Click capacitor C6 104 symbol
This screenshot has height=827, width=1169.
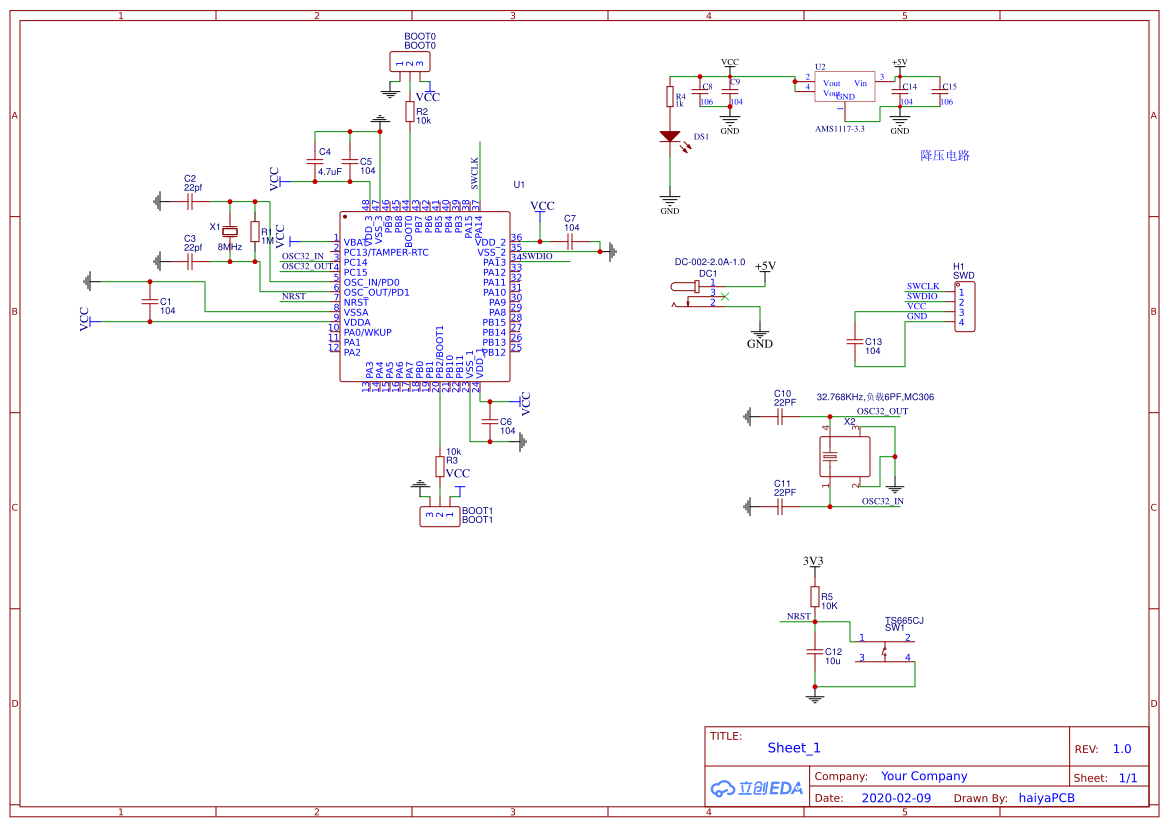pyautogui.click(x=490, y=421)
